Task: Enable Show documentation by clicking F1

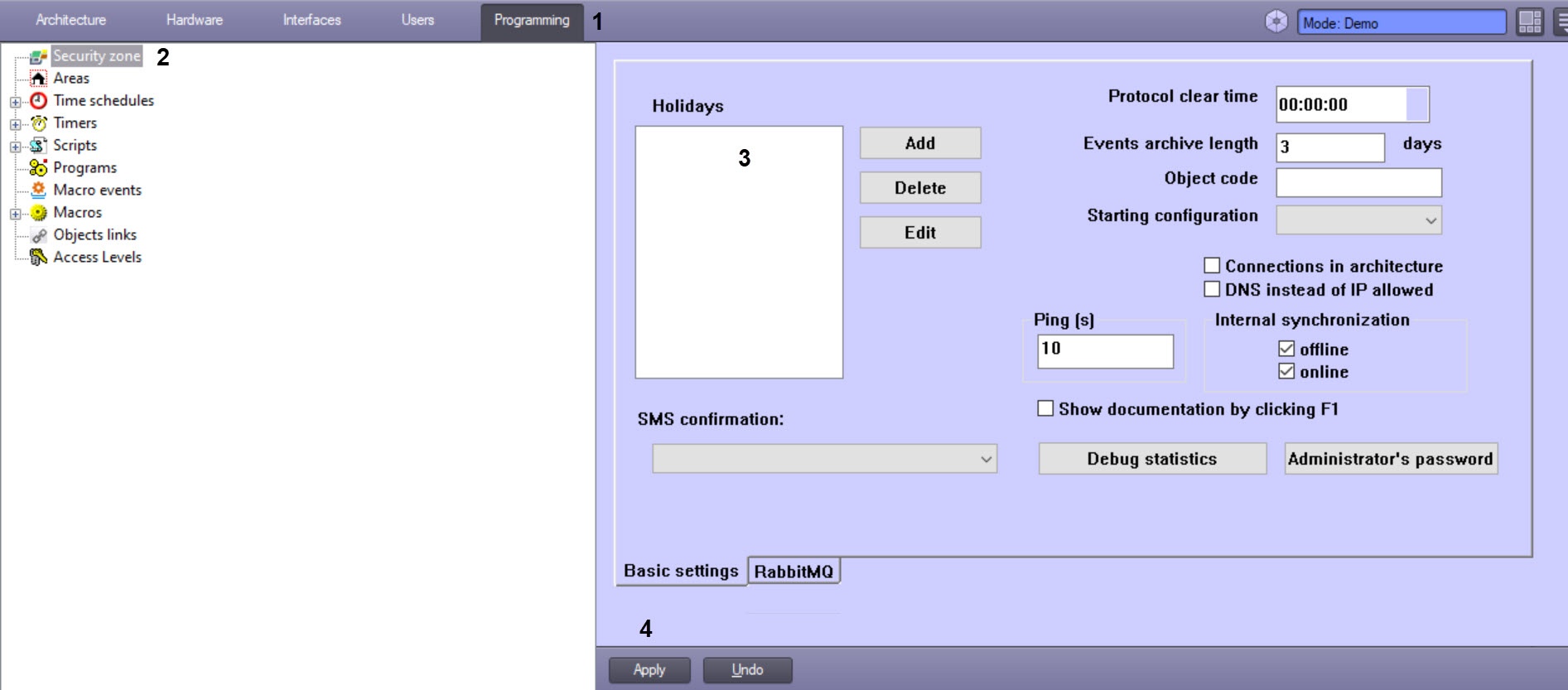Action: pos(1045,408)
